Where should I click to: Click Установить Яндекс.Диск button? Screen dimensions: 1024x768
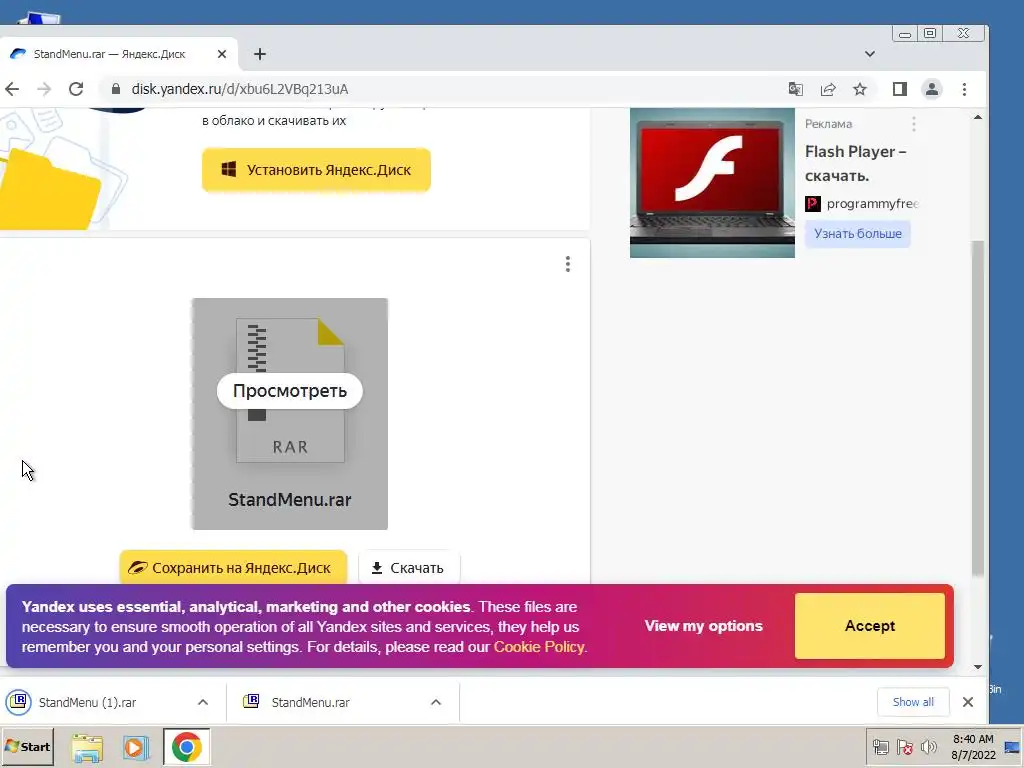click(316, 170)
